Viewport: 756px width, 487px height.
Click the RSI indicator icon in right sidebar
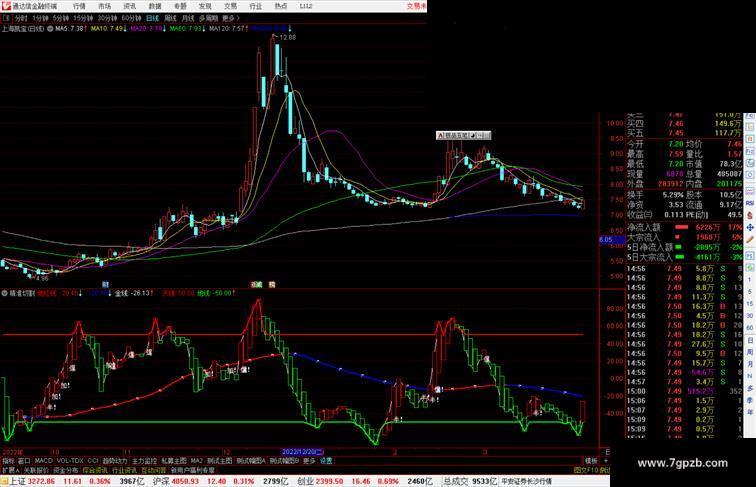(x=750, y=203)
